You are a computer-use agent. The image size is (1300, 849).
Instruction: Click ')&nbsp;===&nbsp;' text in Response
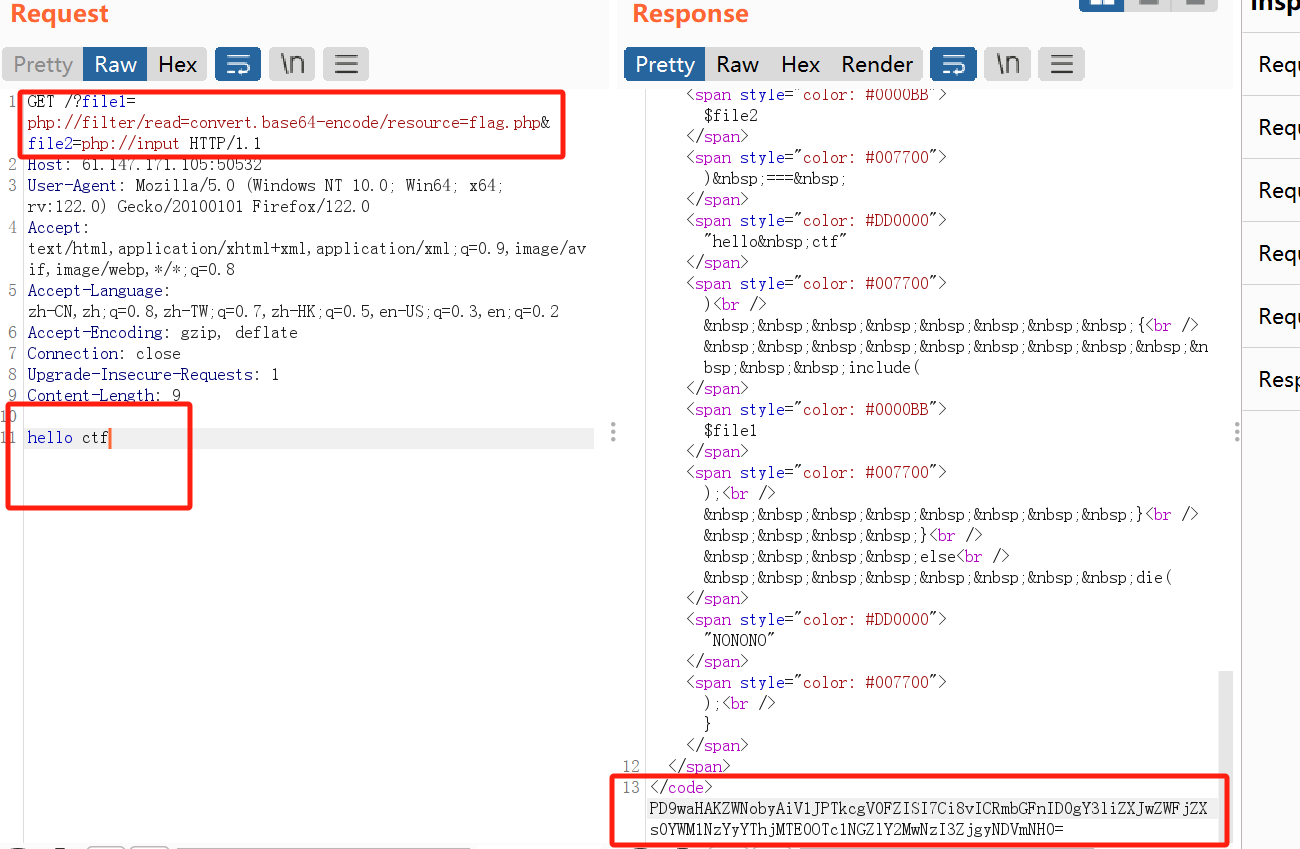(775, 178)
